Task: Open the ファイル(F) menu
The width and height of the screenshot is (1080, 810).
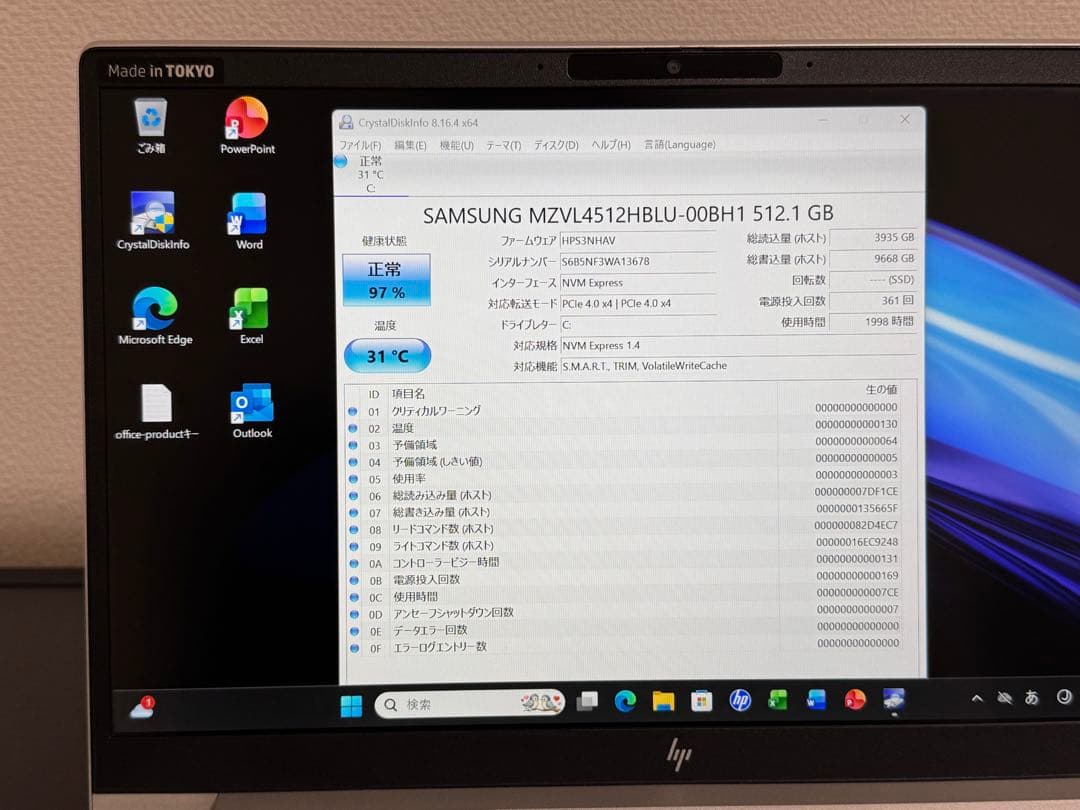Action: pos(360,145)
